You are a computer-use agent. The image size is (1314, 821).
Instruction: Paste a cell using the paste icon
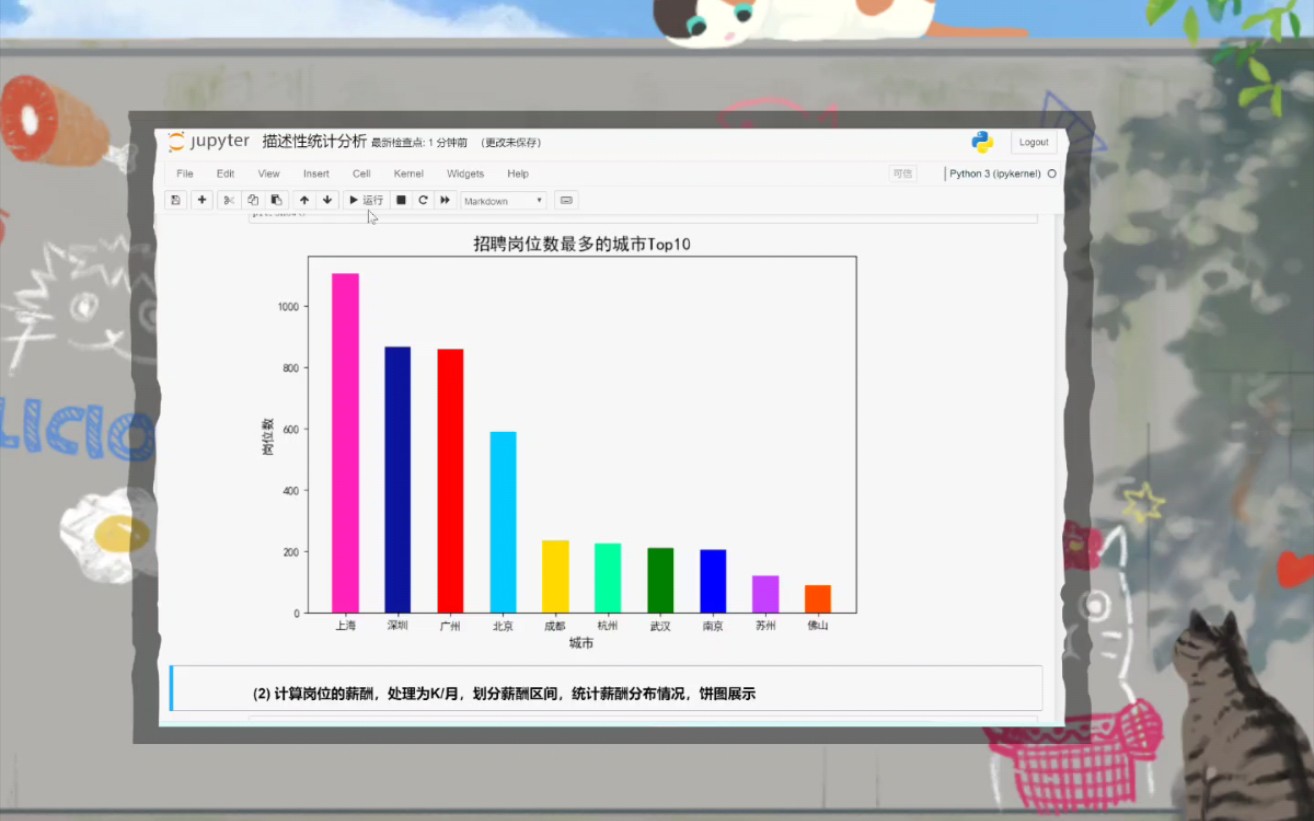[x=277, y=200]
